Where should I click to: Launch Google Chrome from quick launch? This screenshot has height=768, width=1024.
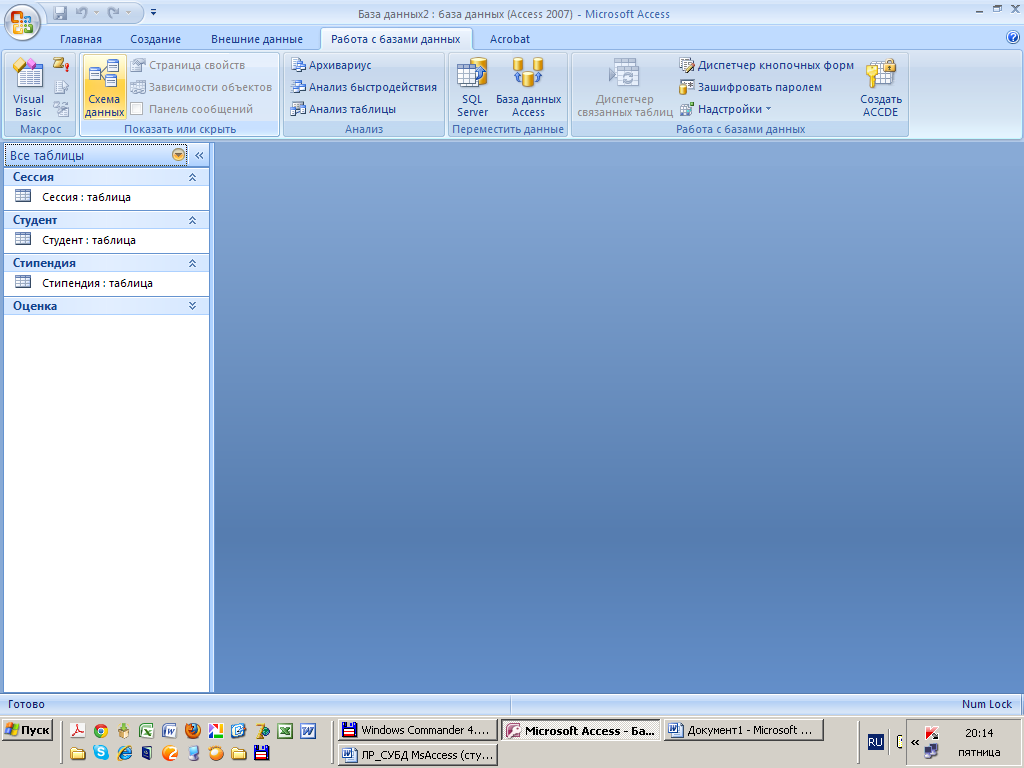(101, 730)
